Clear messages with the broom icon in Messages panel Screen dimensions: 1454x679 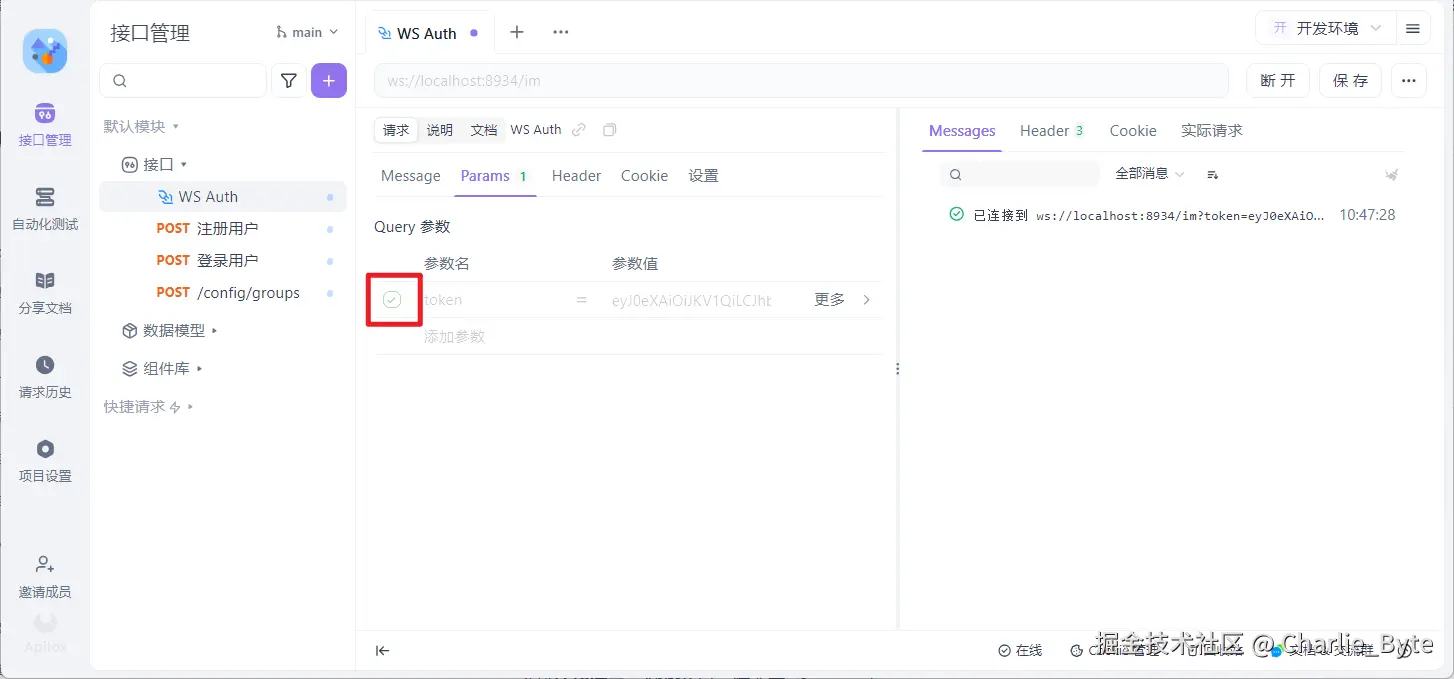point(1391,173)
